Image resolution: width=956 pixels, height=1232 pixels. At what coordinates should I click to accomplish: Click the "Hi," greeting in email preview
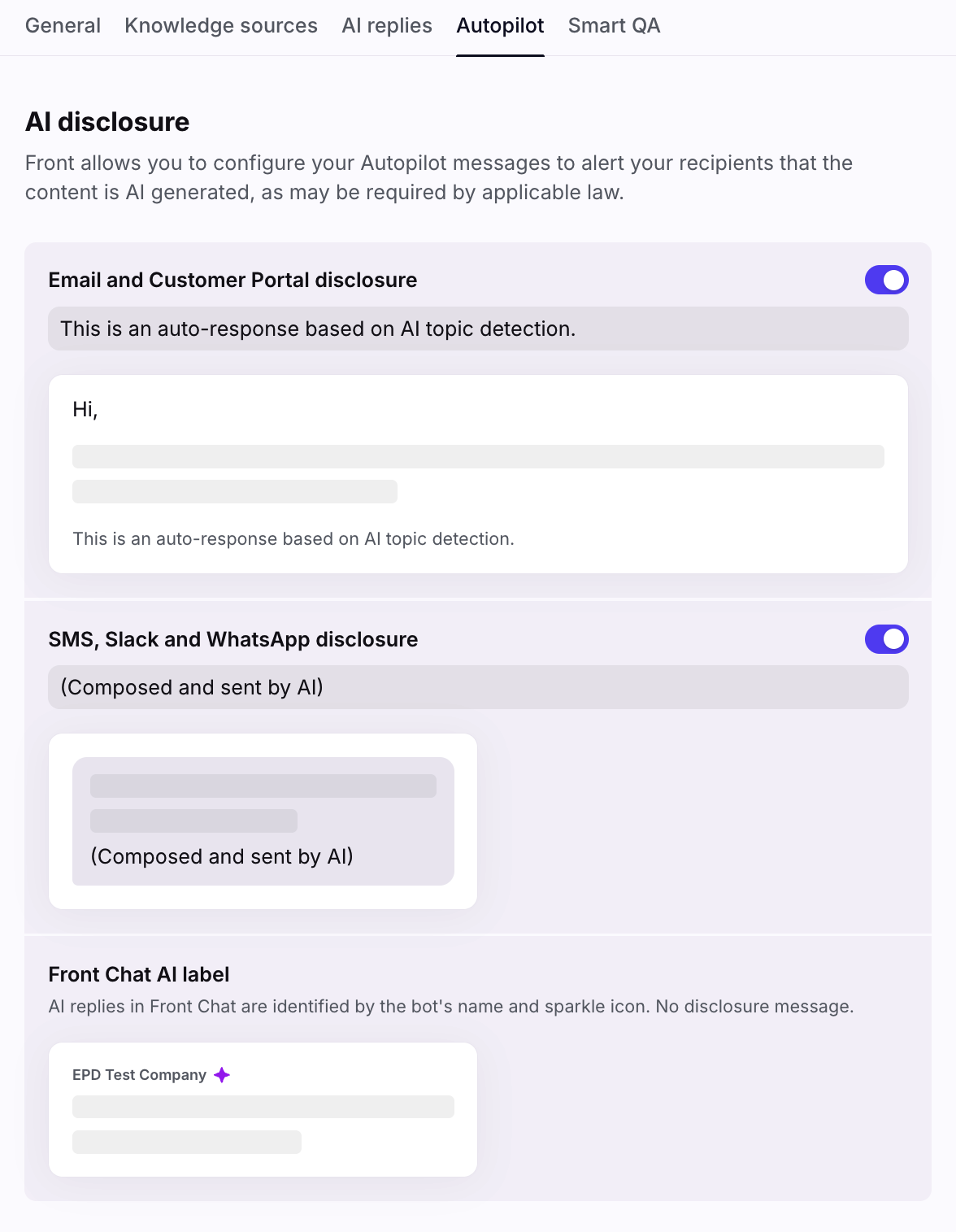(x=85, y=409)
